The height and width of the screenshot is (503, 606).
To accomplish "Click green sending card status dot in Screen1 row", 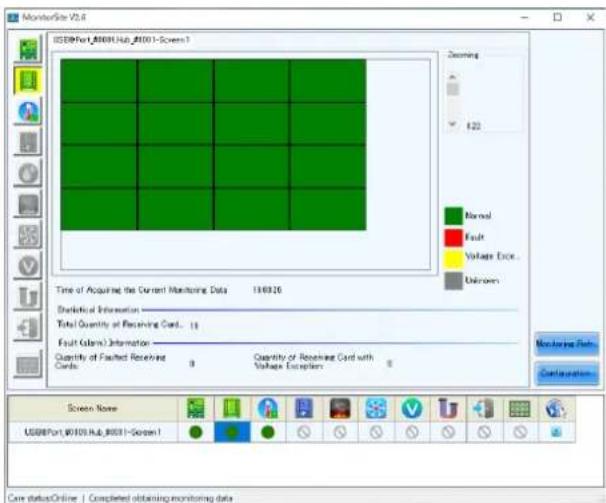I will click(x=196, y=432).
